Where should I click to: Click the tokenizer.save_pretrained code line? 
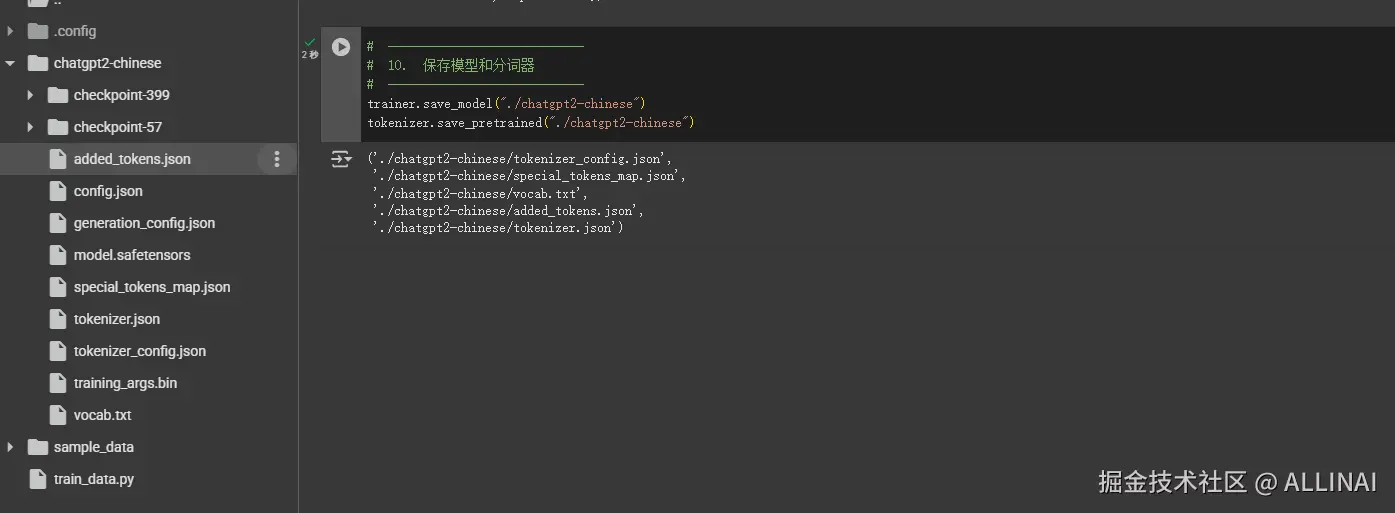point(531,122)
